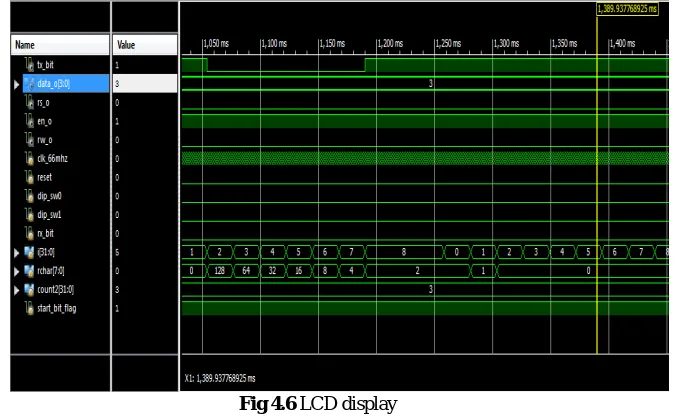Click the en_o signal icon
This screenshot has height=416, width=674.
click(29, 121)
